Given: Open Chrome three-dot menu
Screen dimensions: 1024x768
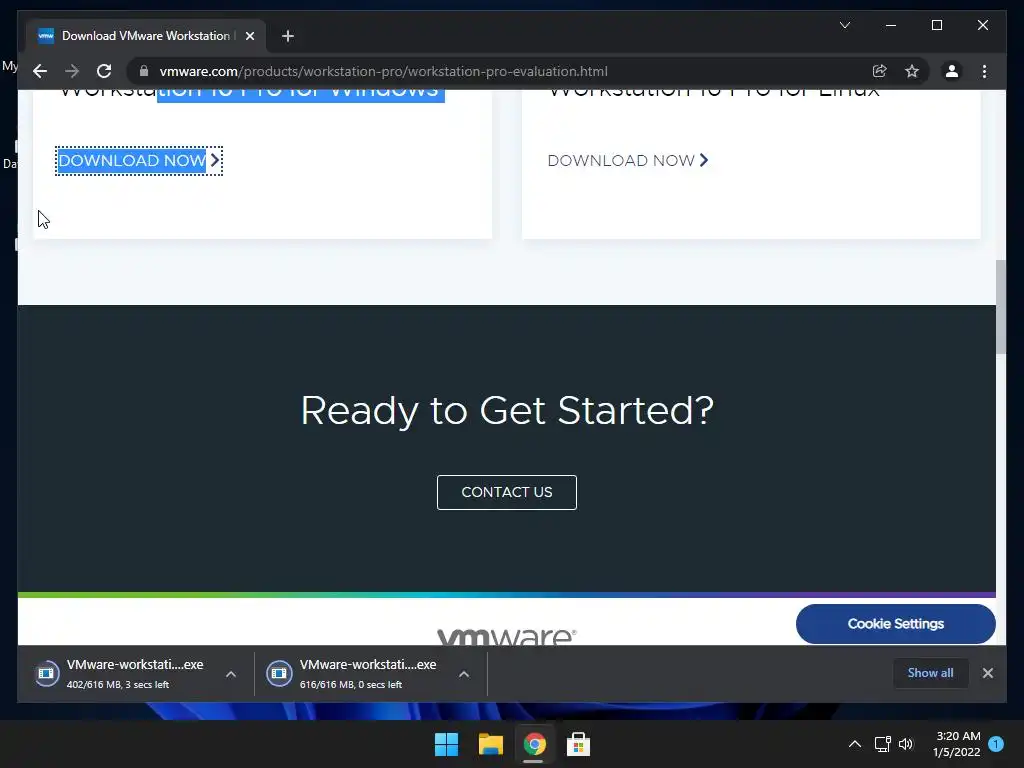Looking at the screenshot, I should click(984, 71).
